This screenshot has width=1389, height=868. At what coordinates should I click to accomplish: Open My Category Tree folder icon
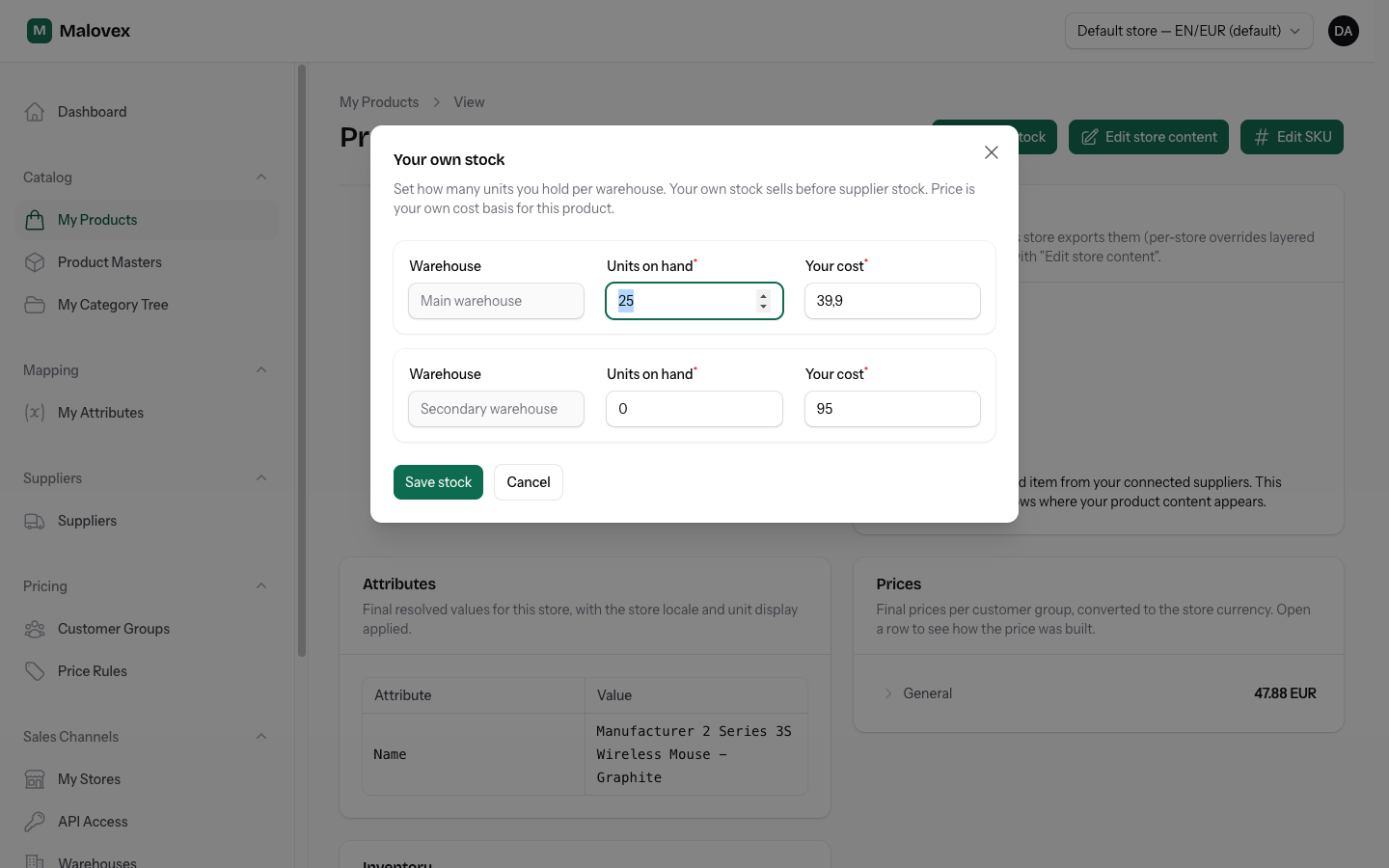point(35,305)
